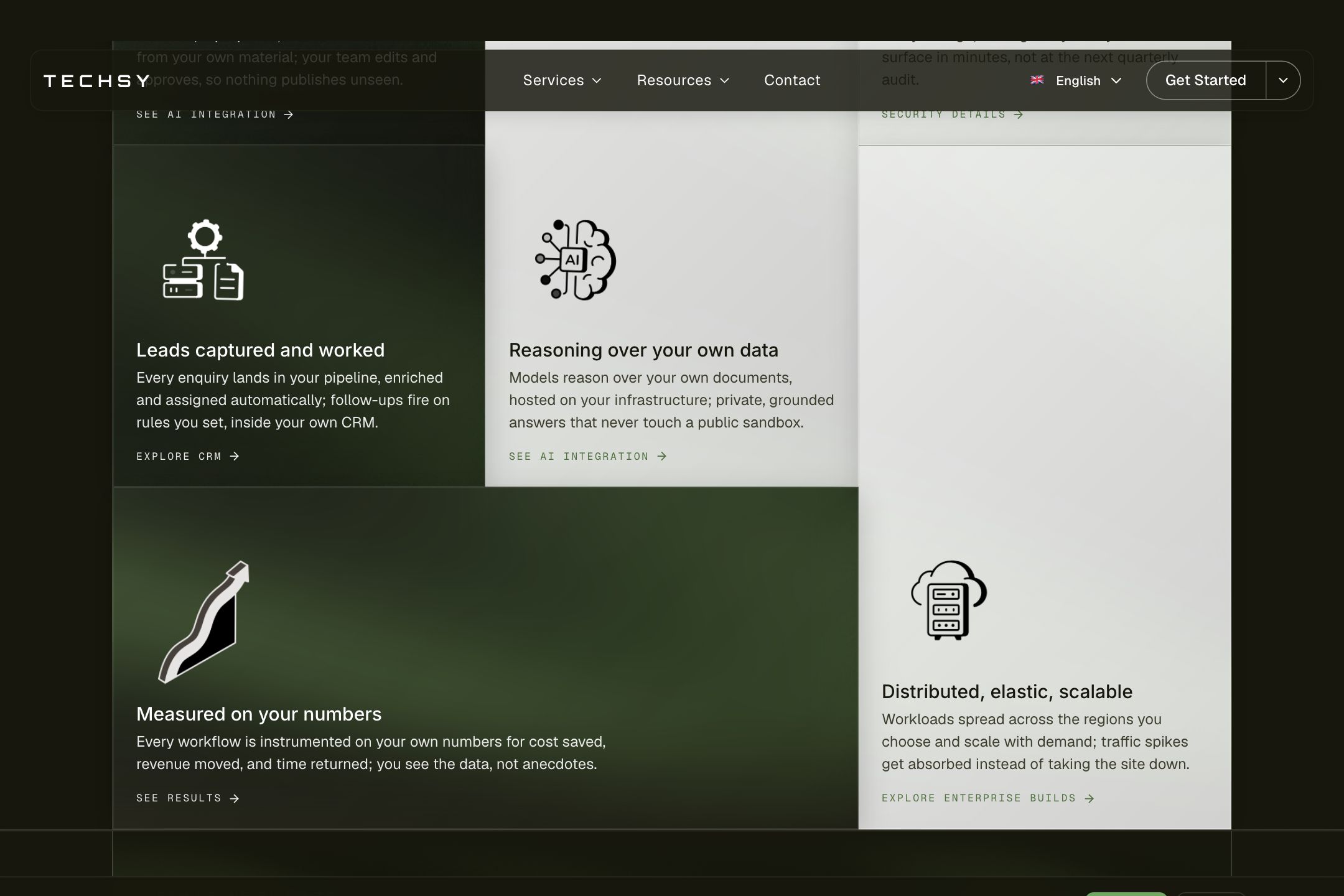Click the UK flag icon

1037,80
